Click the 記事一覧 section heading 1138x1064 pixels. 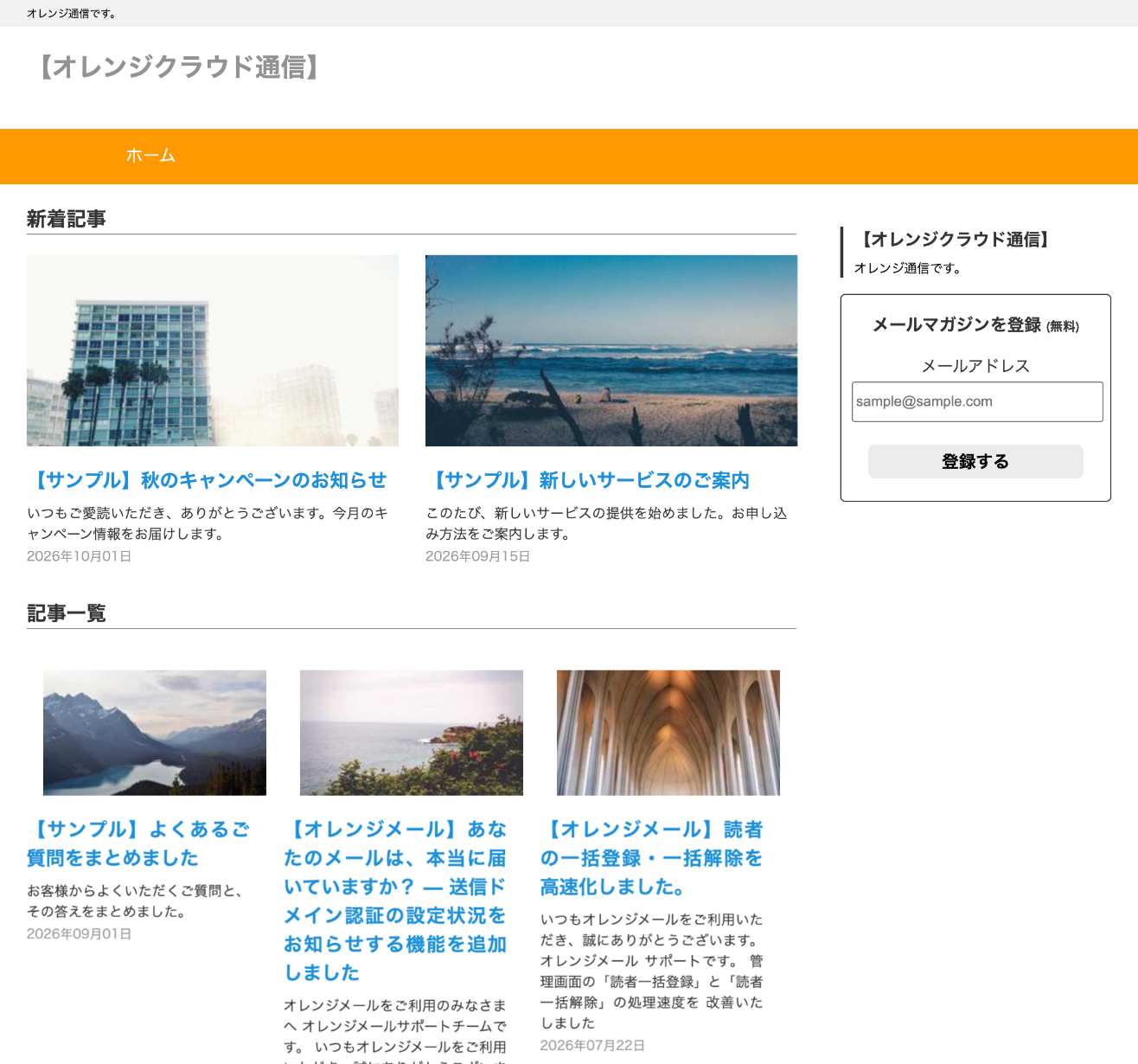pos(67,614)
